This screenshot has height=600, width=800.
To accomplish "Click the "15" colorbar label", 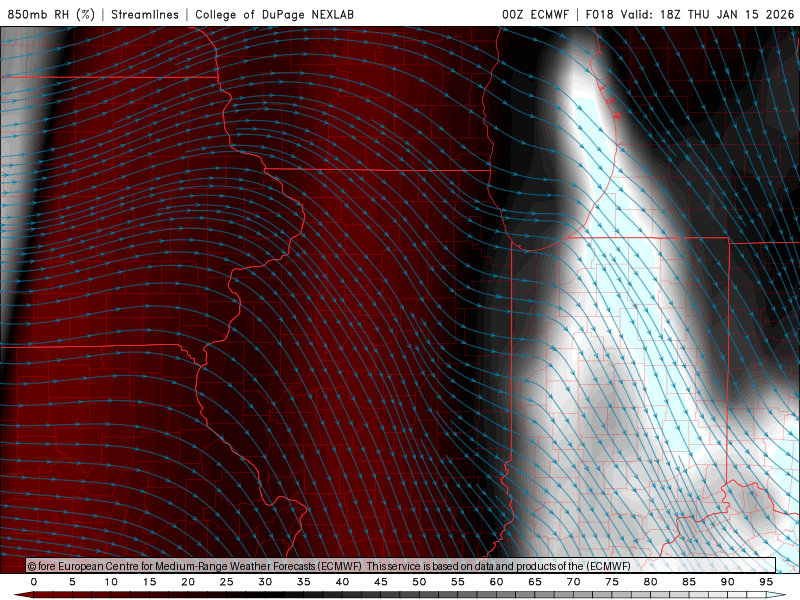I will pyautogui.click(x=149, y=582).
